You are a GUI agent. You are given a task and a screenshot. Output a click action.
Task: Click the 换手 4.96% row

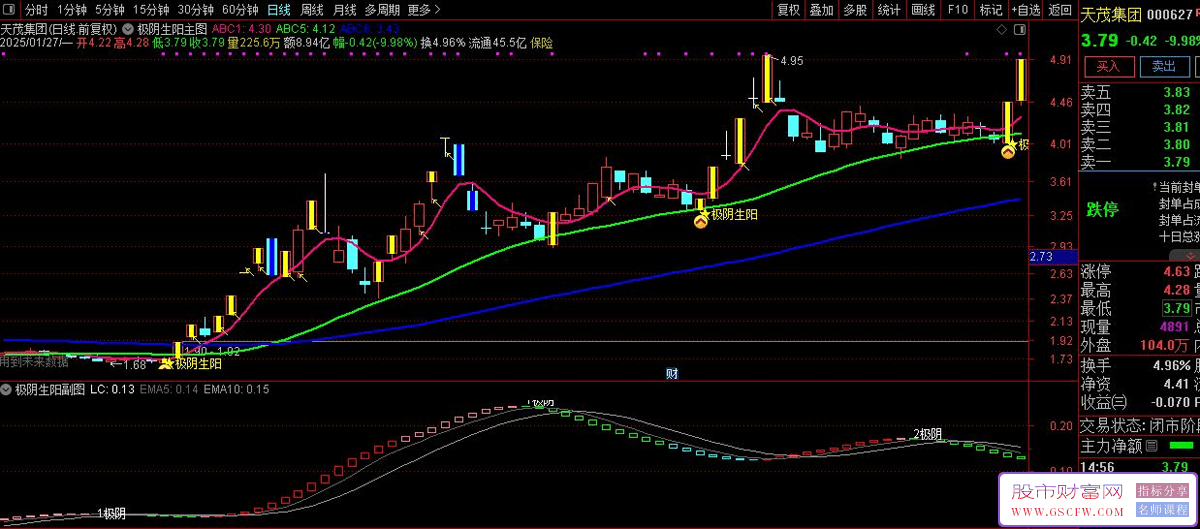tap(1138, 365)
